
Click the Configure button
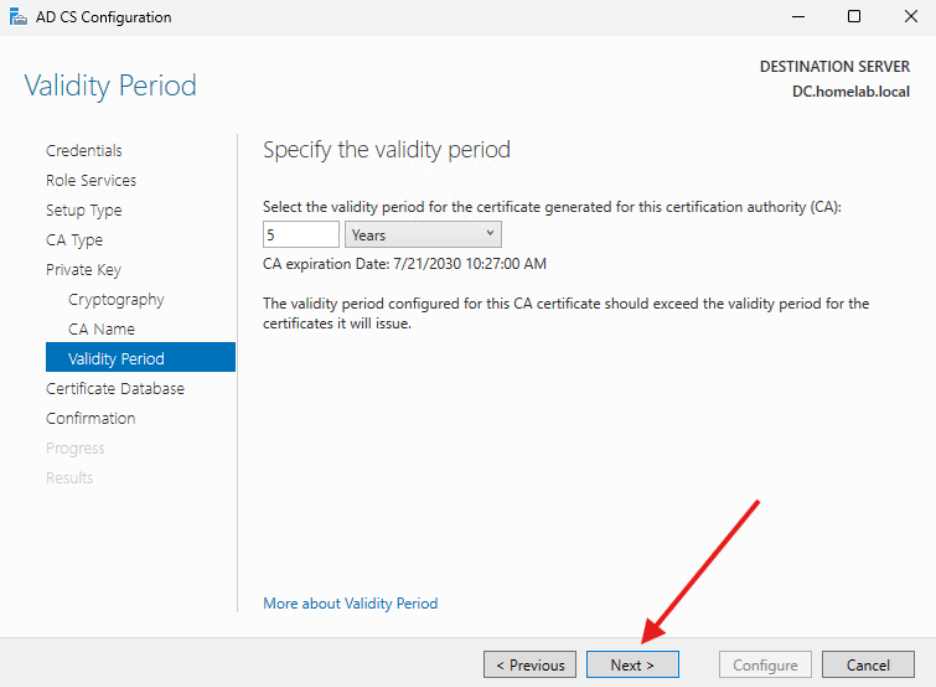pos(765,664)
